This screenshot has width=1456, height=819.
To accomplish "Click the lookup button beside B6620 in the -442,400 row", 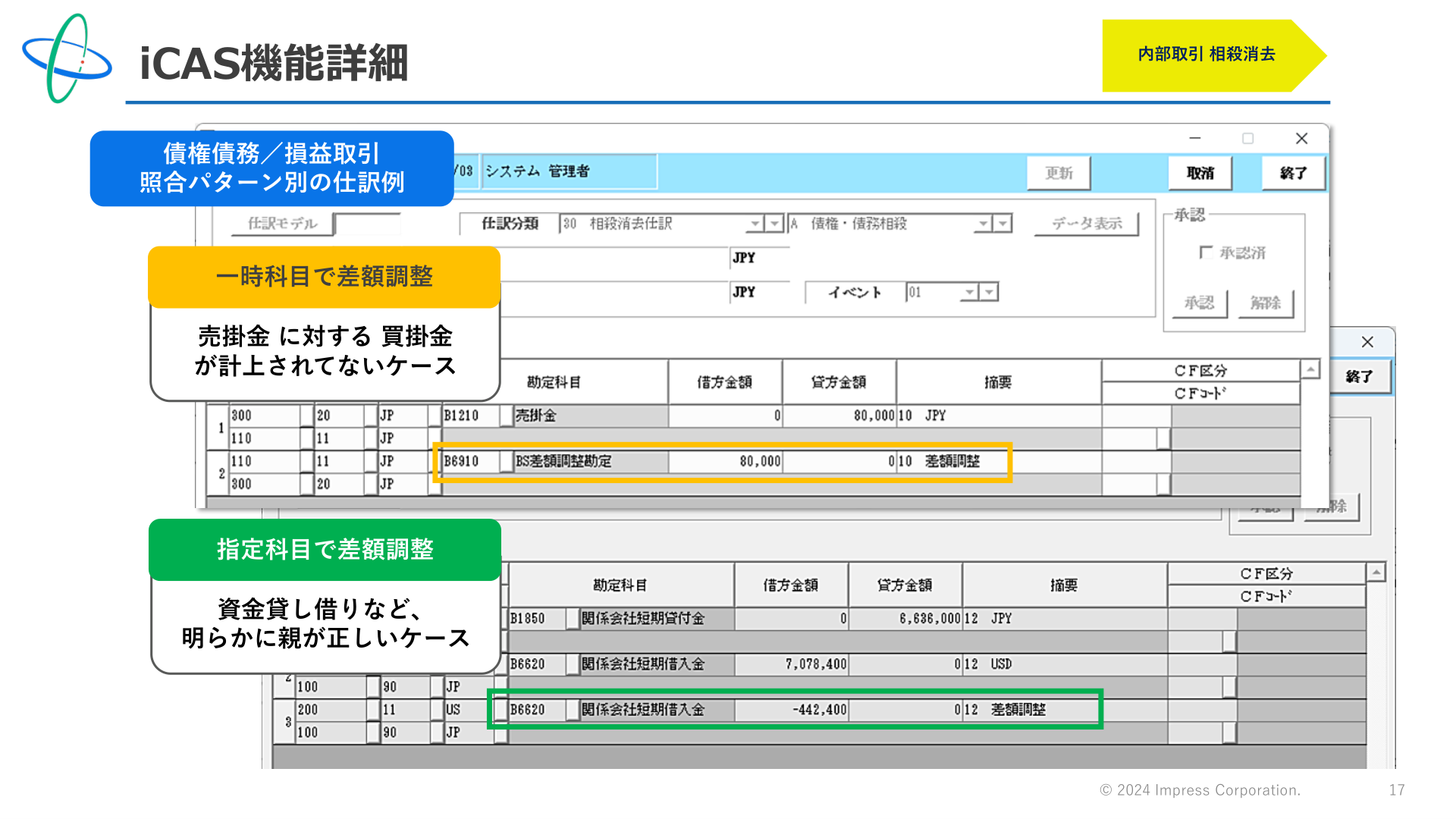I will point(573,710).
